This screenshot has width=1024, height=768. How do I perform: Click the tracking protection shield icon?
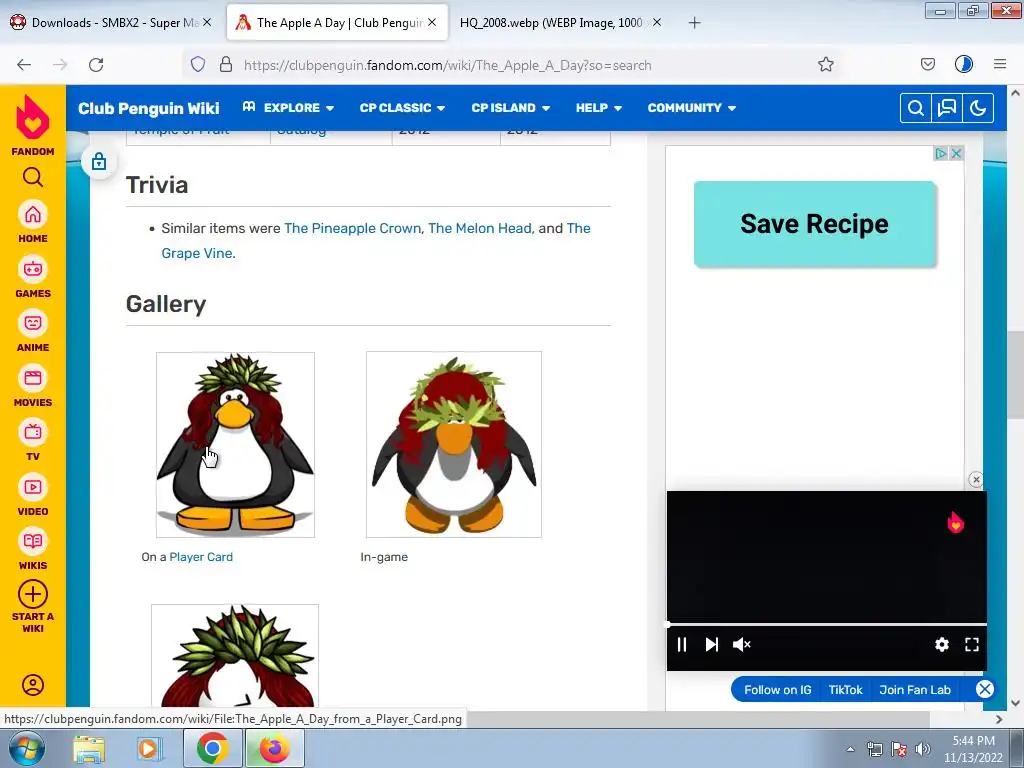click(198, 65)
